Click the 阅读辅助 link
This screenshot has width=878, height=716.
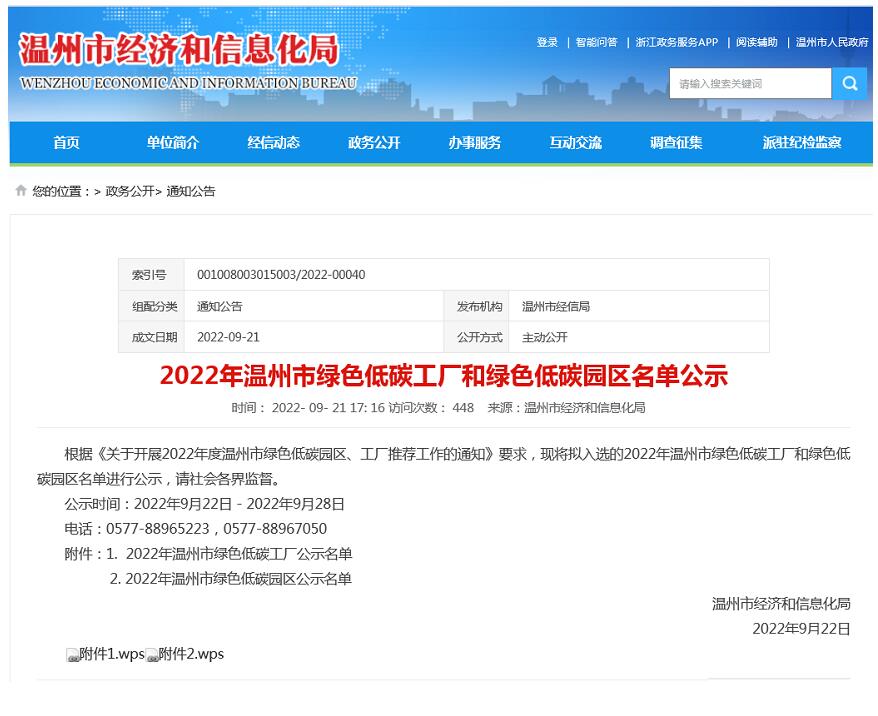pos(756,43)
